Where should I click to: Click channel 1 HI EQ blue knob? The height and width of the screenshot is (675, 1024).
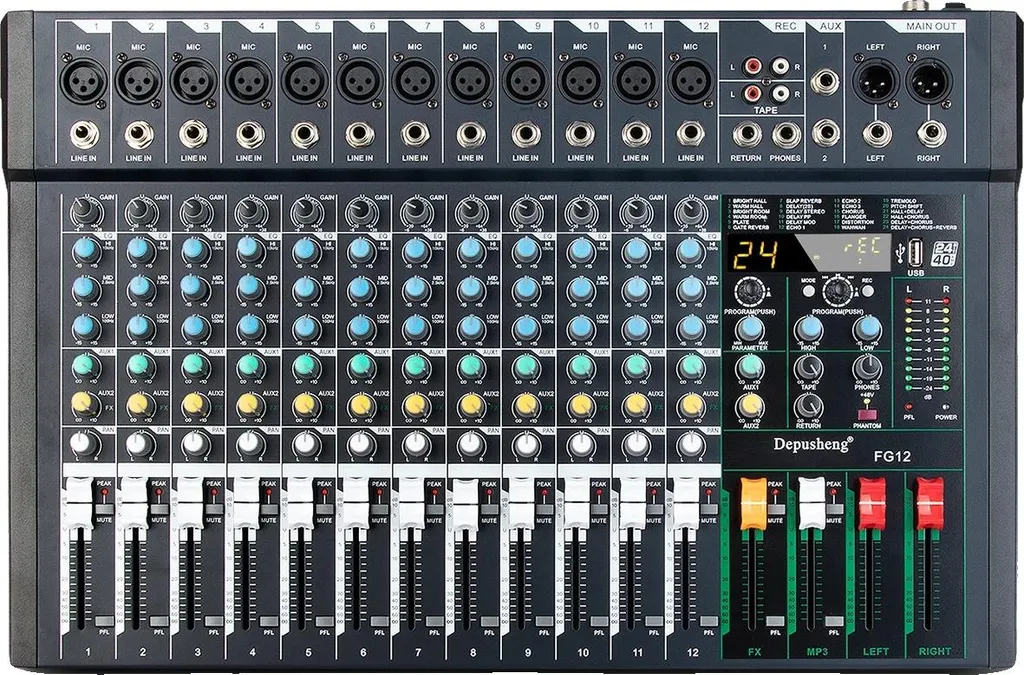tap(84, 251)
